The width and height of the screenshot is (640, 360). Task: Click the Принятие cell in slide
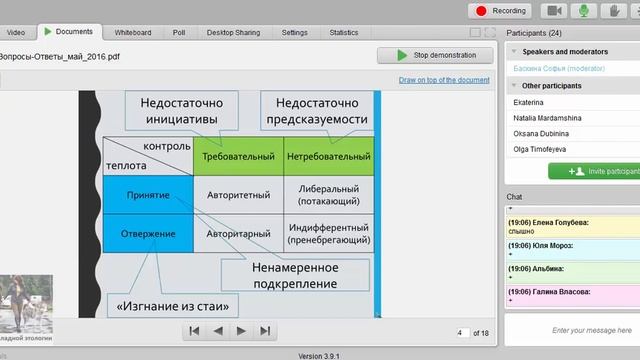[x=148, y=195]
